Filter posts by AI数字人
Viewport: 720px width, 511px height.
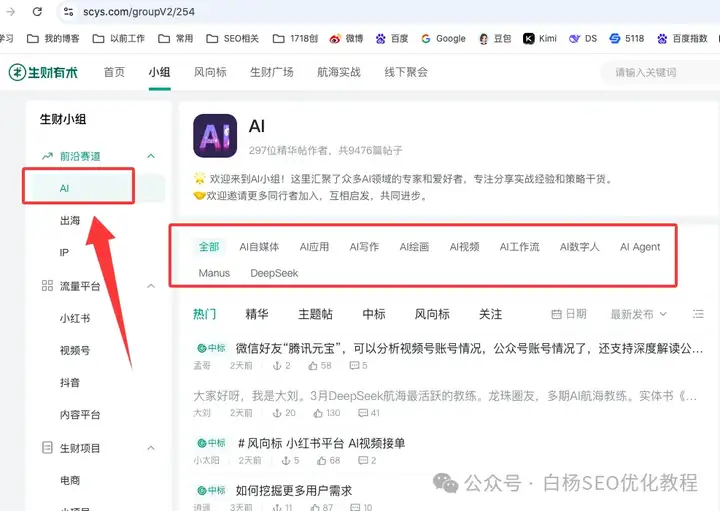pyautogui.click(x=579, y=247)
